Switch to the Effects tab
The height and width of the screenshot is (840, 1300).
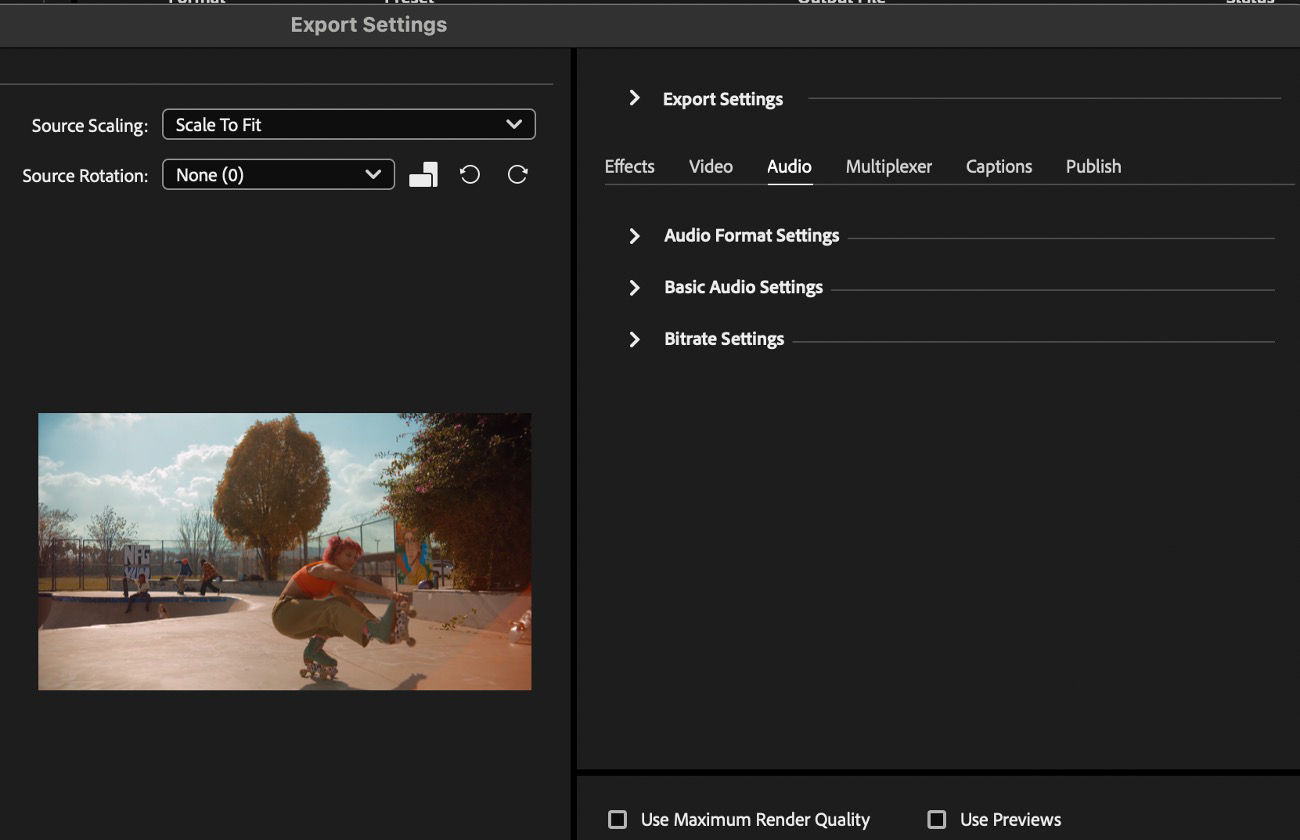[x=629, y=166]
